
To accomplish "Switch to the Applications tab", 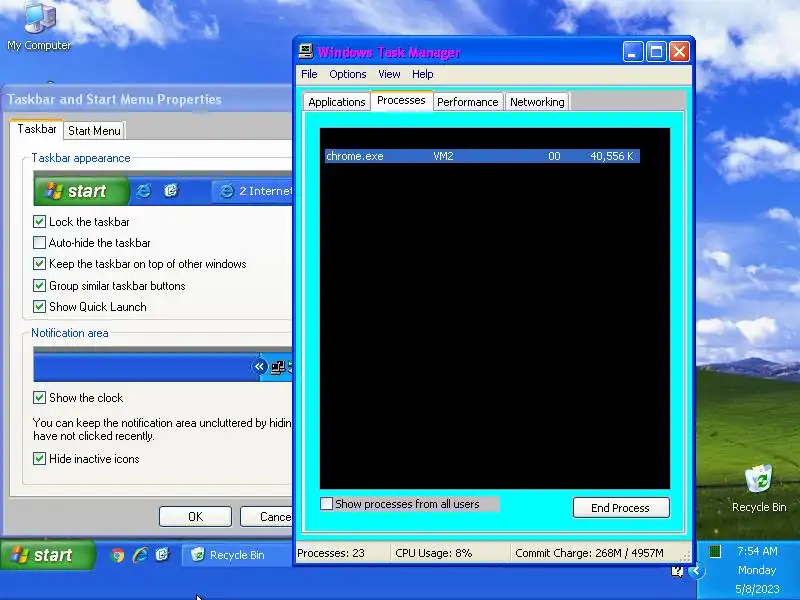I will tap(337, 102).
